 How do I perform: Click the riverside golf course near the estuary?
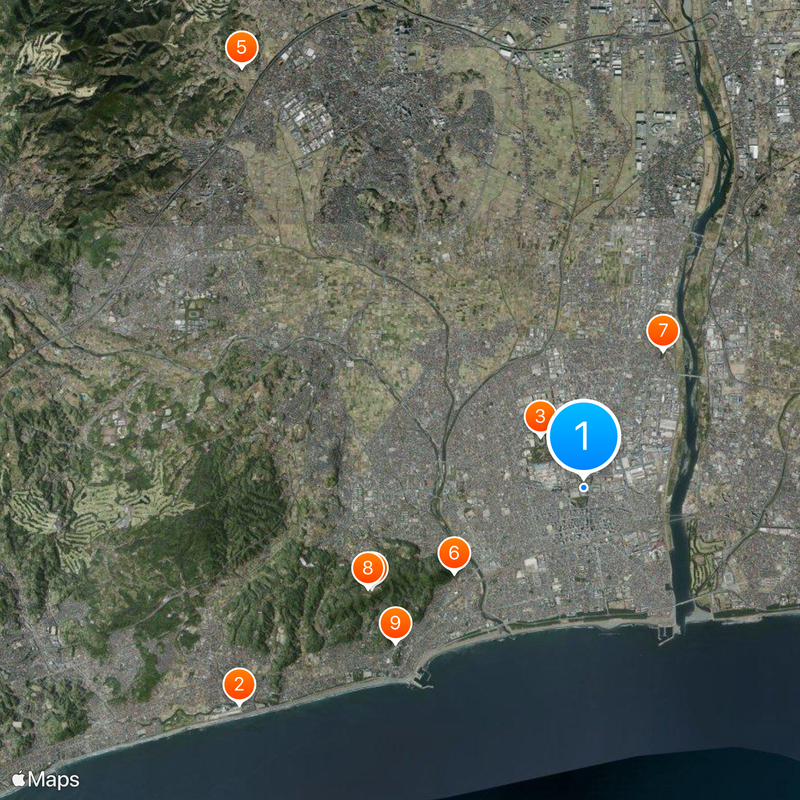pos(707,562)
